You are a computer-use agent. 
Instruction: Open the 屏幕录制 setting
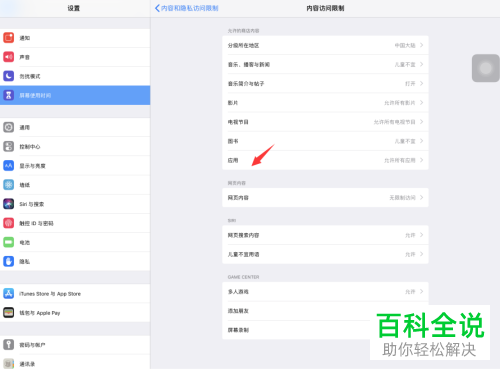click(325, 330)
